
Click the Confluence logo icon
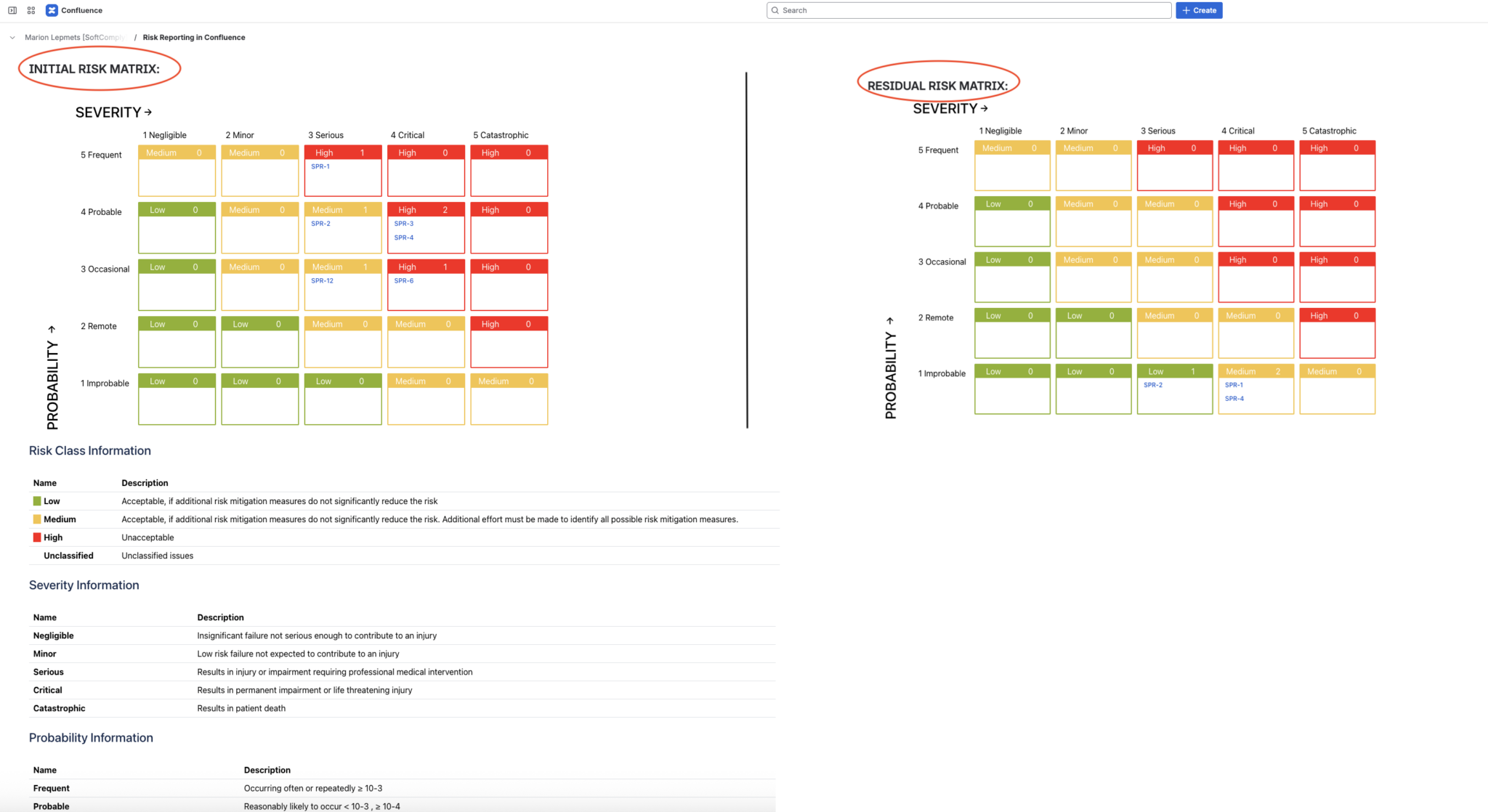coord(52,10)
